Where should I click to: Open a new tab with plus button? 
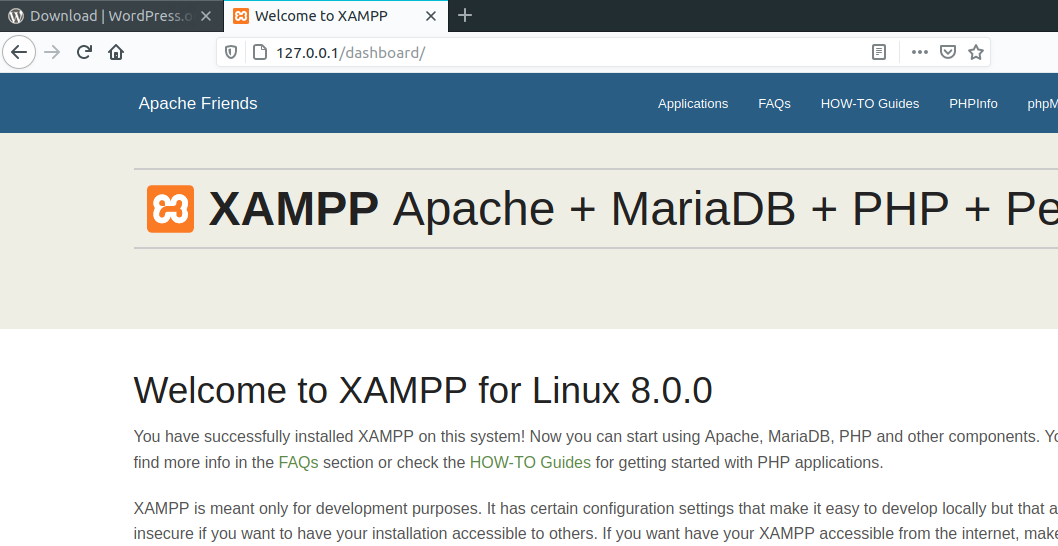[x=464, y=16]
